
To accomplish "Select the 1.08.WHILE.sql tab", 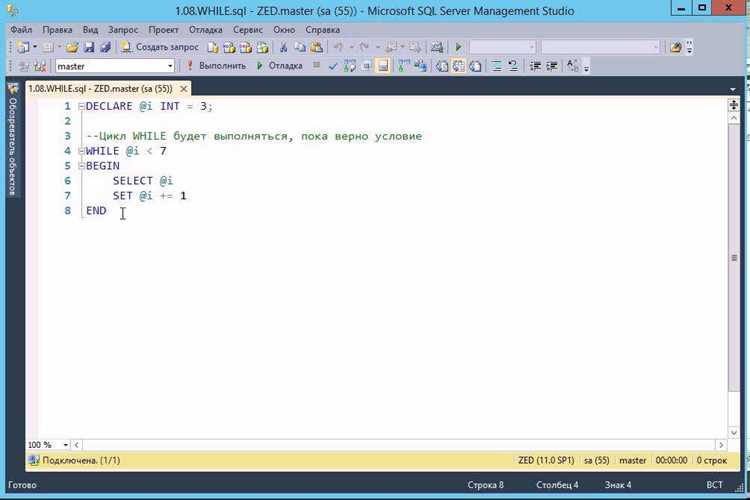I will point(100,89).
